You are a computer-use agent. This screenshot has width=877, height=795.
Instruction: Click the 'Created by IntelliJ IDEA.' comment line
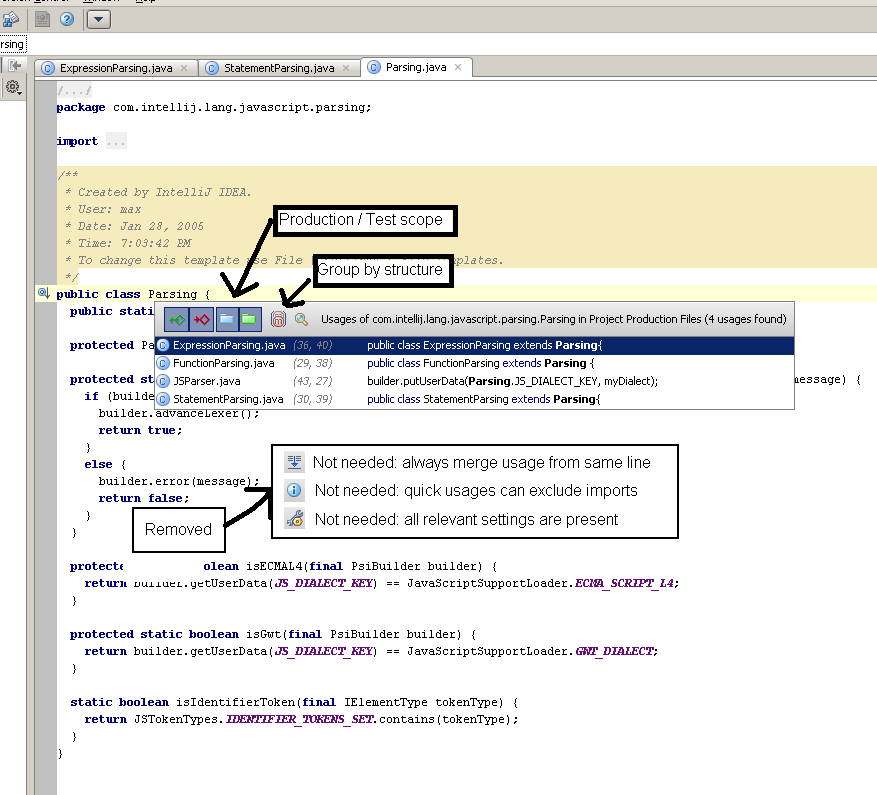[158, 192]
